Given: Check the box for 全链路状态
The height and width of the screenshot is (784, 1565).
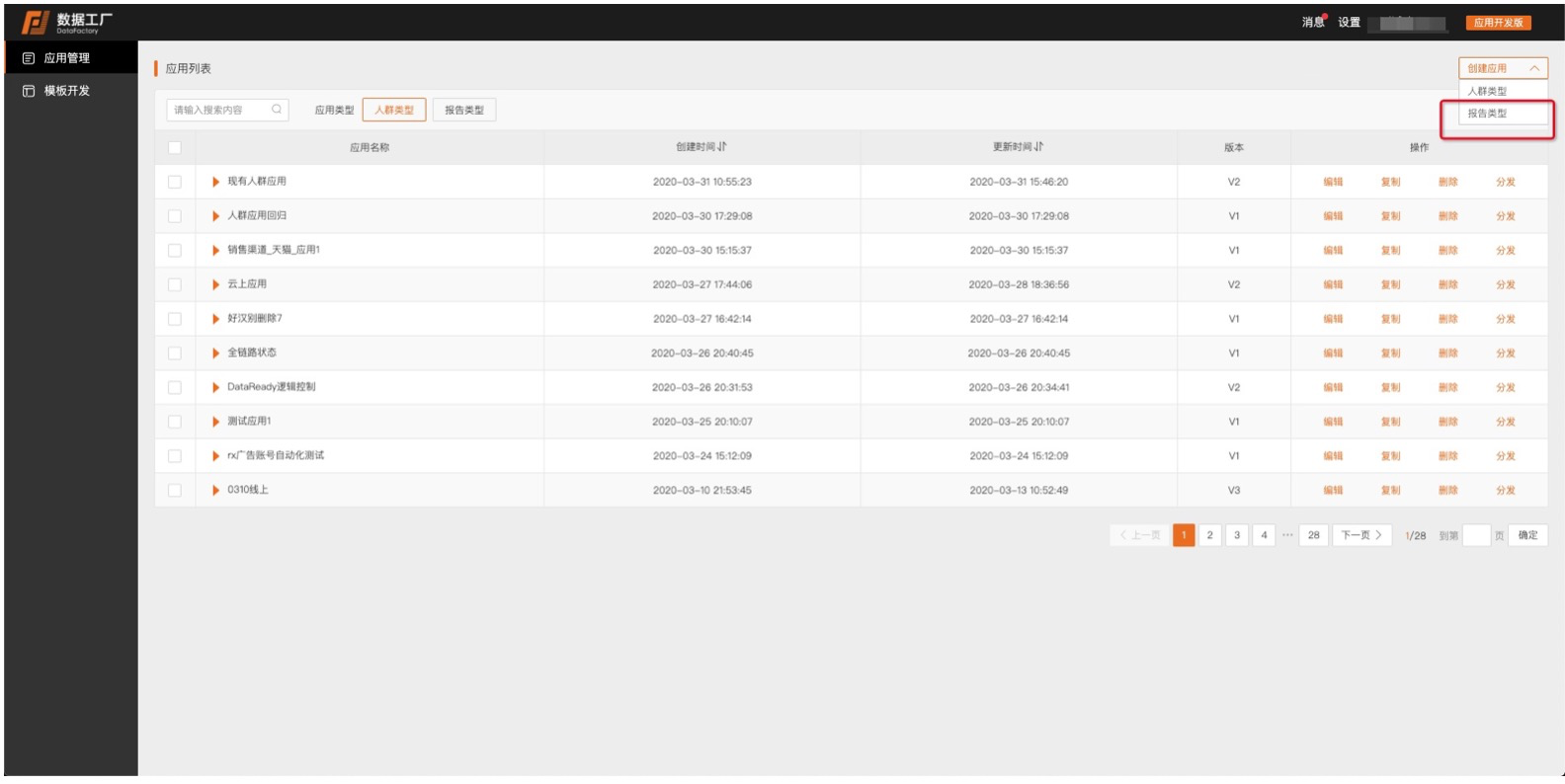Looking at the screenshot, I should (x=175, y=353).
